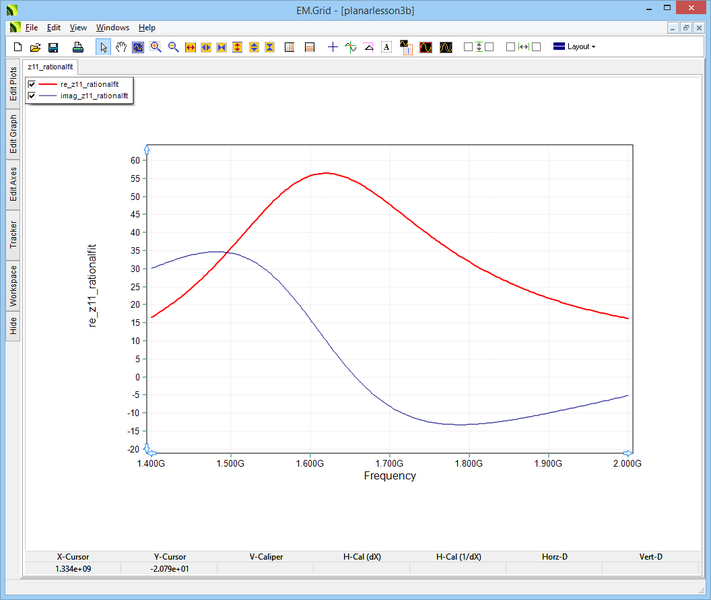This screenshot has width=711, height=600.
Task: Select the hand pan tool
Action: coord(121,47)
